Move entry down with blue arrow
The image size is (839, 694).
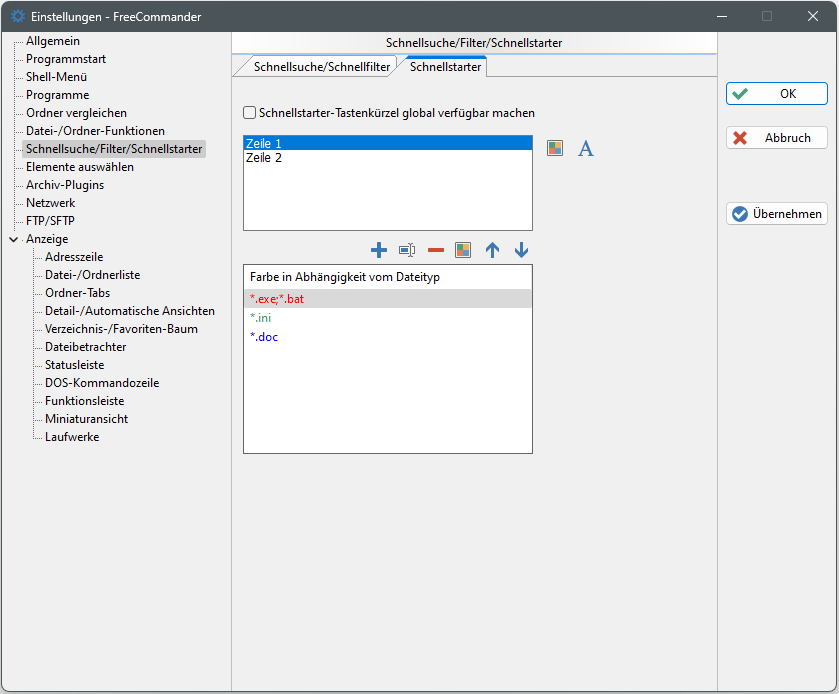(521, 250)
